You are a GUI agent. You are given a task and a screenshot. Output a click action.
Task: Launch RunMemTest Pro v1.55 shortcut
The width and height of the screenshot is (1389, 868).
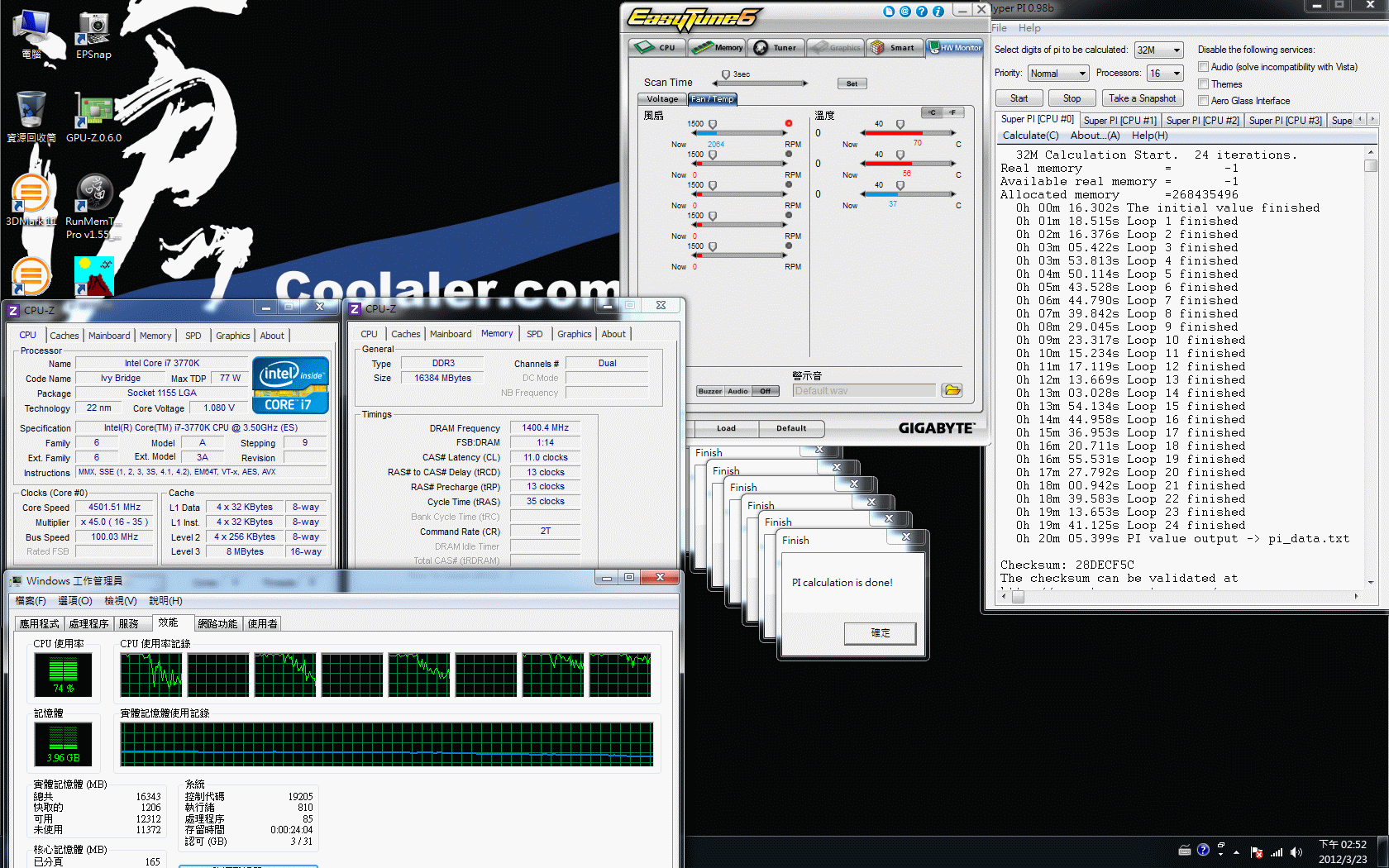(x=93, y=207)
